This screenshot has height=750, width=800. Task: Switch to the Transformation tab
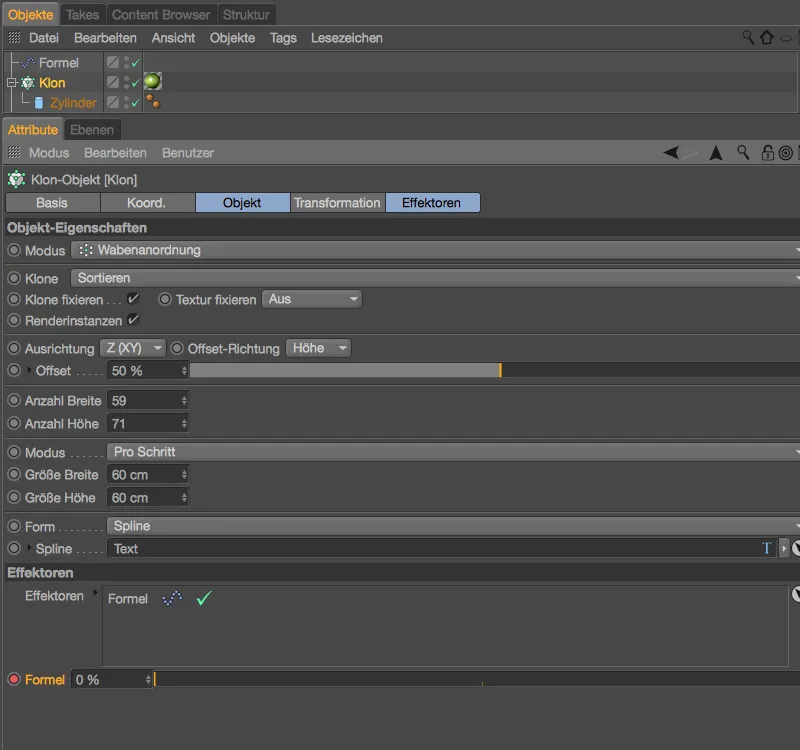click(337, 201)
